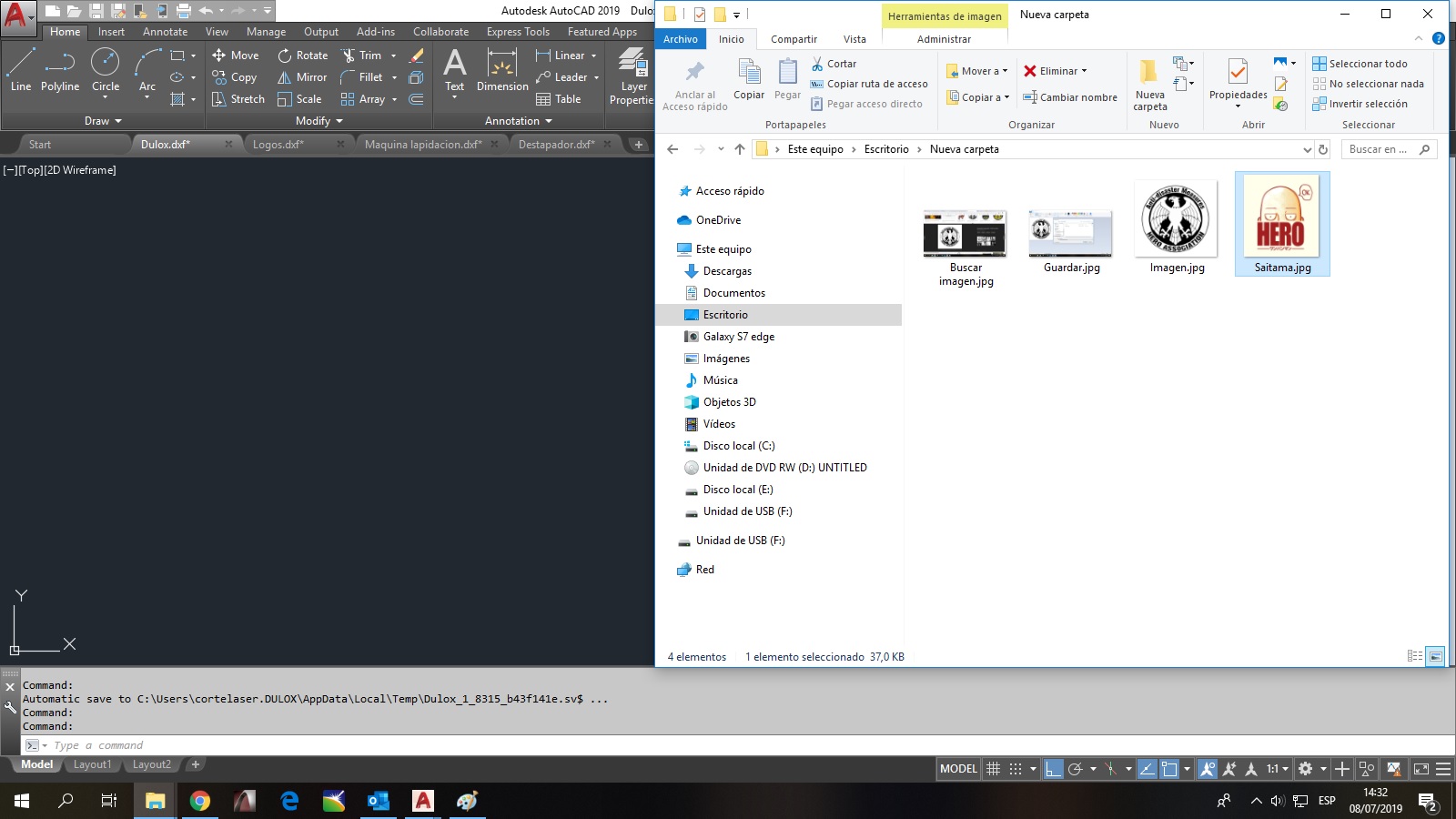Image resolution: width=1456 pixels, height=819 pixels.
Task: Switch to Maquina lapidacion.dxf tab
Action: coord(423,144)
